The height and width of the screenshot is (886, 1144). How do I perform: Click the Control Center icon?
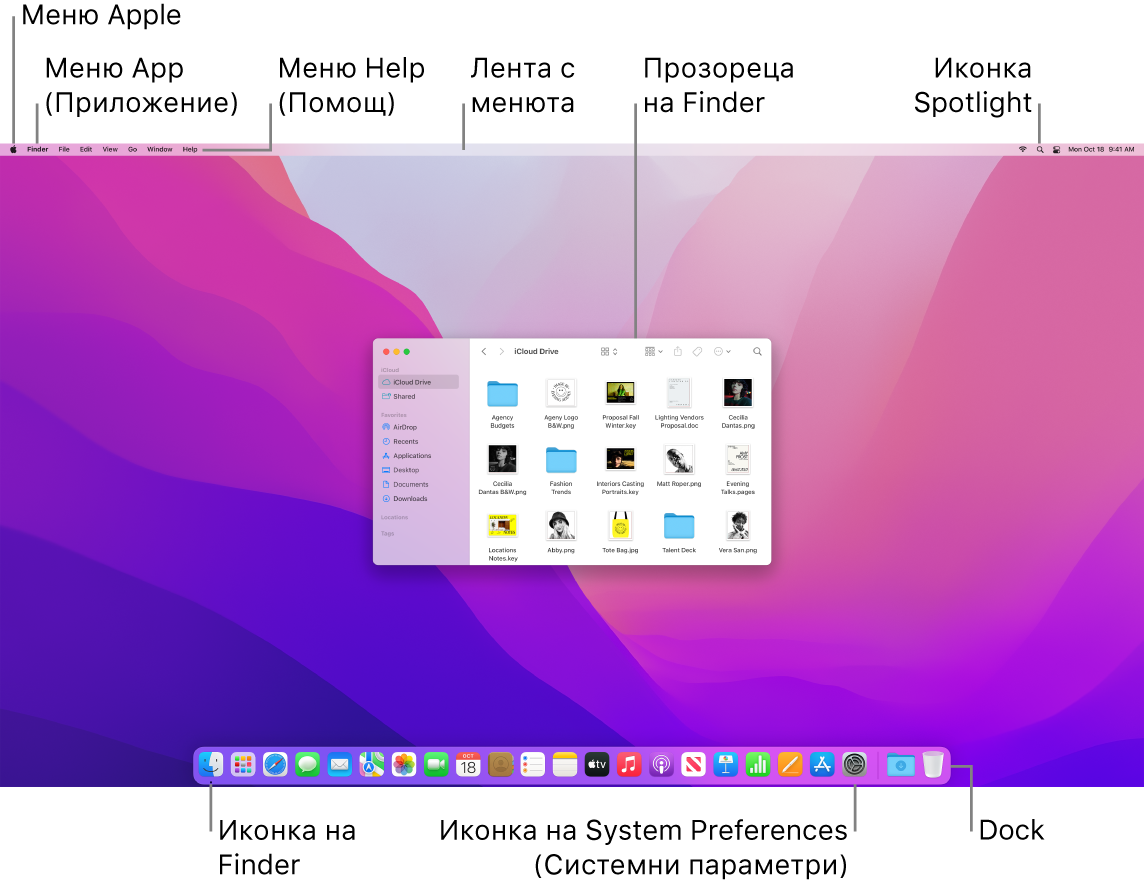[x=1057, y=149]
